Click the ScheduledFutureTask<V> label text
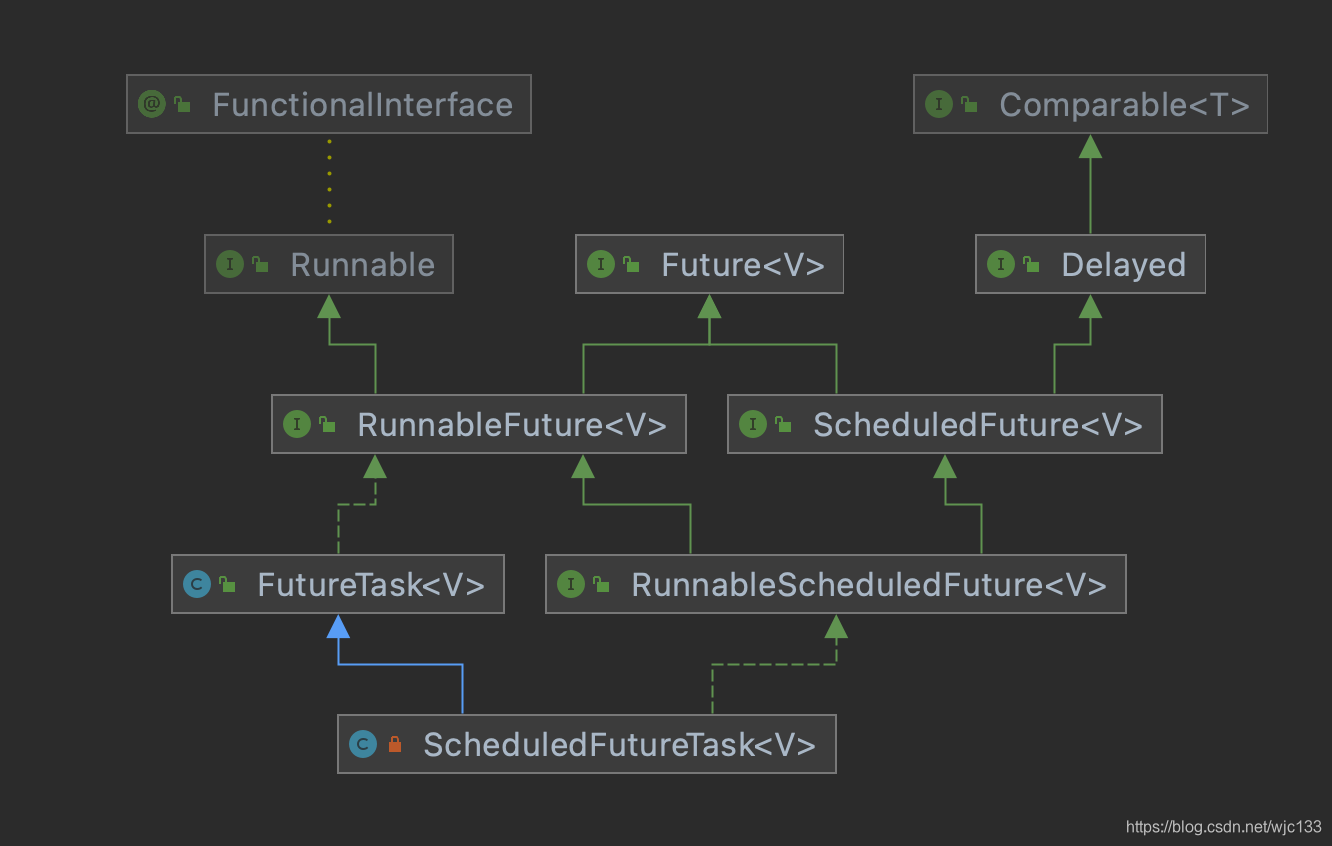Viewport: 1332px width, 846px height. tap(620, 745)
